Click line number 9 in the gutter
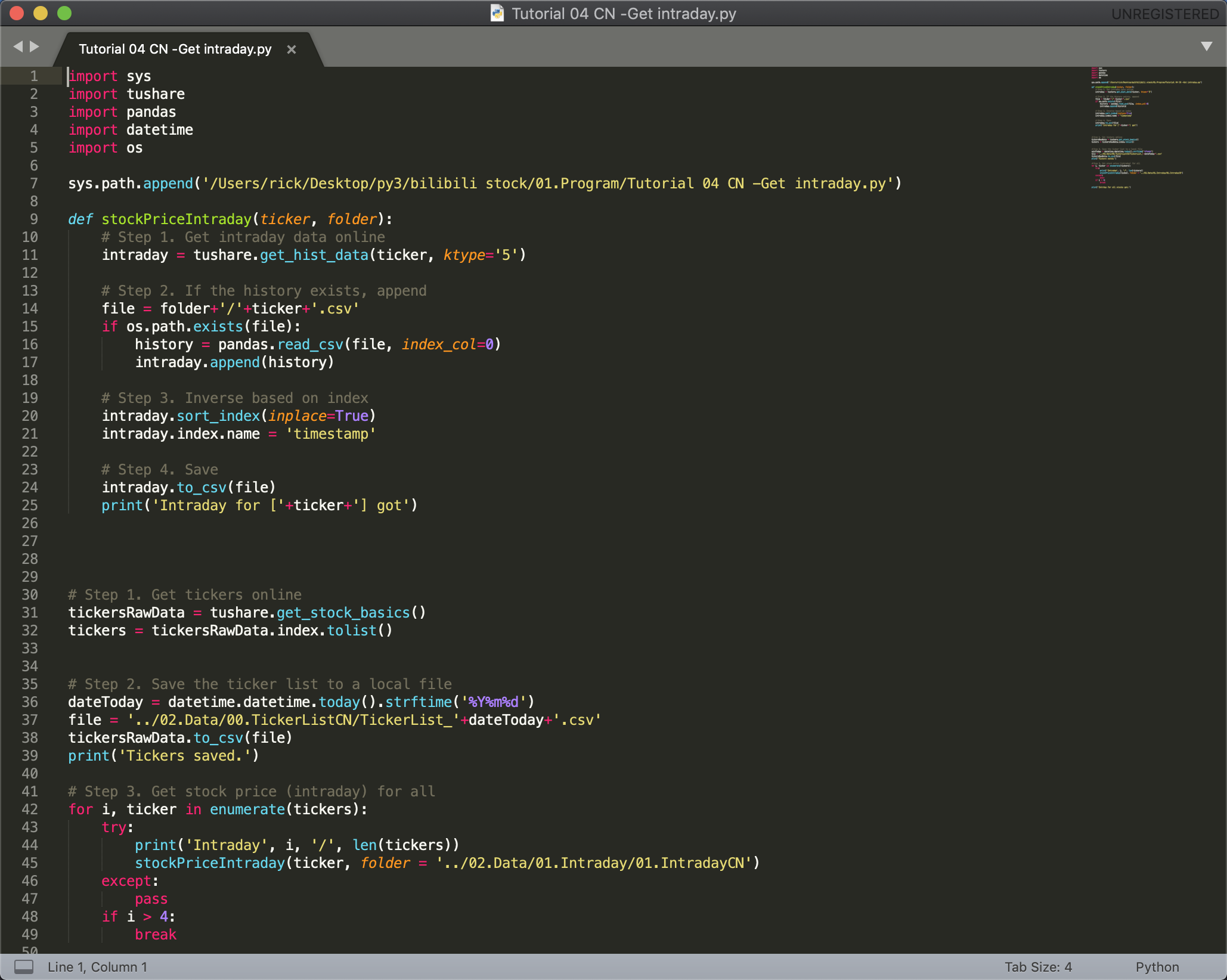 pyautogui.click(x=34, y=219)
